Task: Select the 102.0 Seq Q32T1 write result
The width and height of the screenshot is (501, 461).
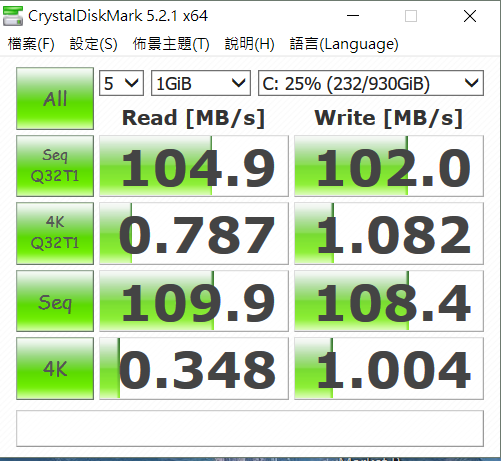Action: pos(389,166)
